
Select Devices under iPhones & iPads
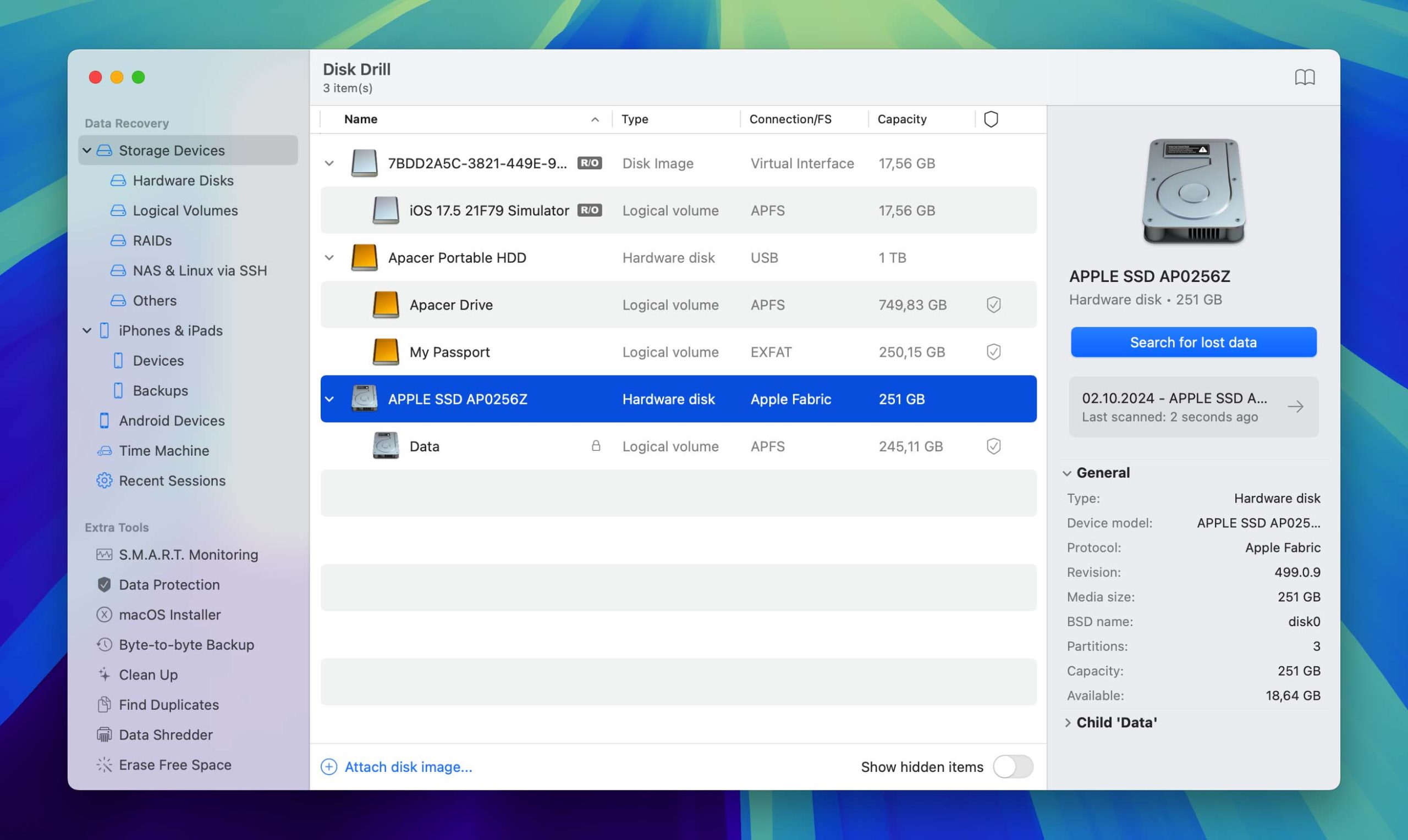(x=158, y=361)
